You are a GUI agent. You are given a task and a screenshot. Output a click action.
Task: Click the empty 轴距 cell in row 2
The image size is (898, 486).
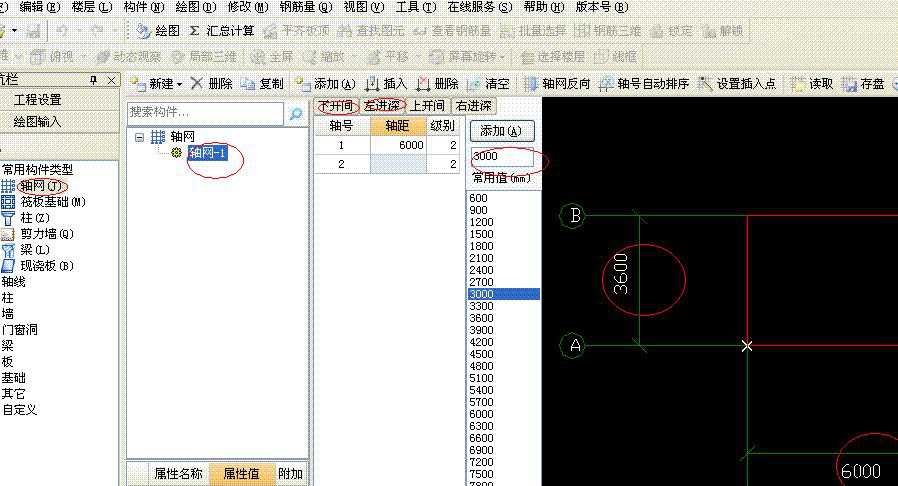click(x=398, y=164)
